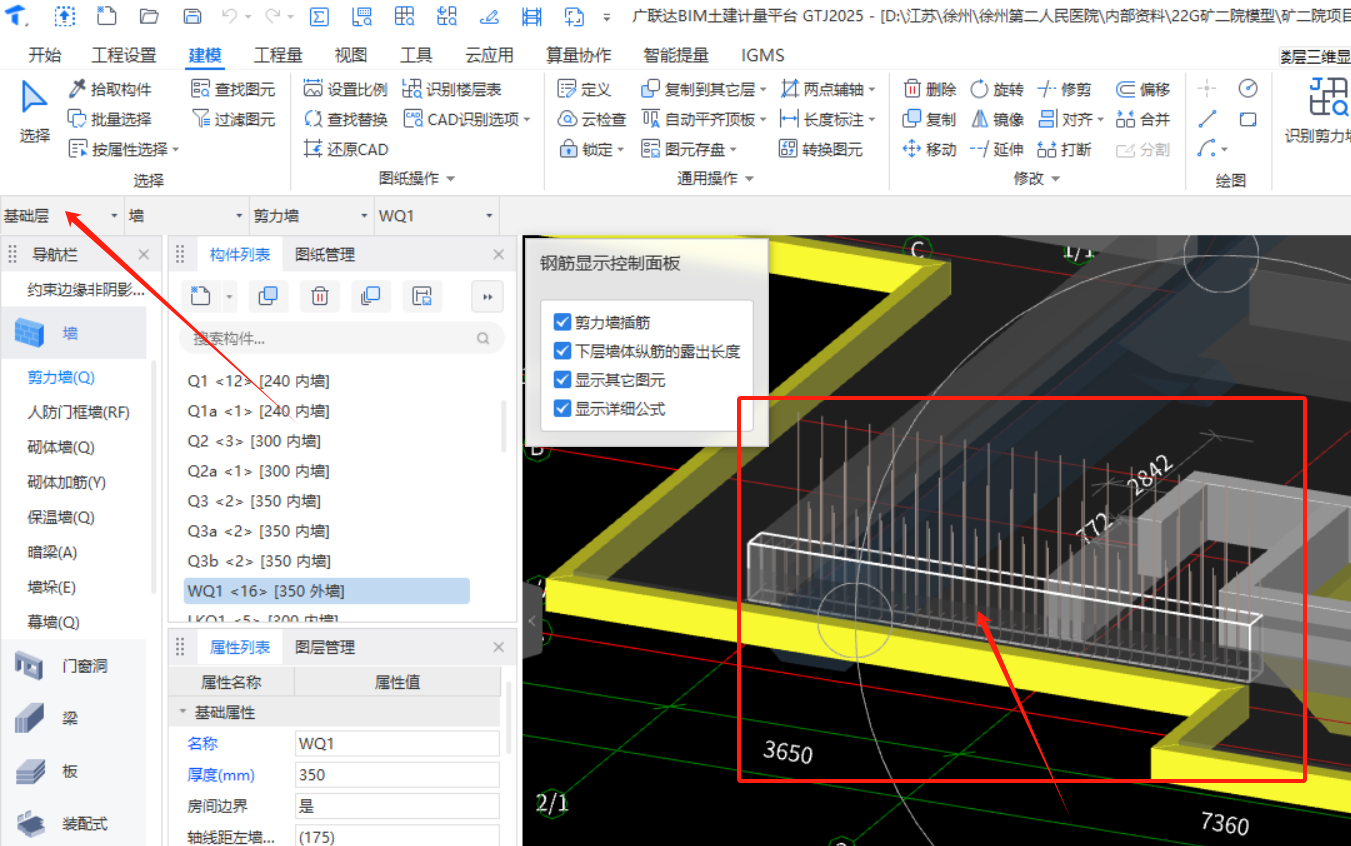Open the 开始 ribbon tab
The image size is (1351, 846).
click(44, 55)
